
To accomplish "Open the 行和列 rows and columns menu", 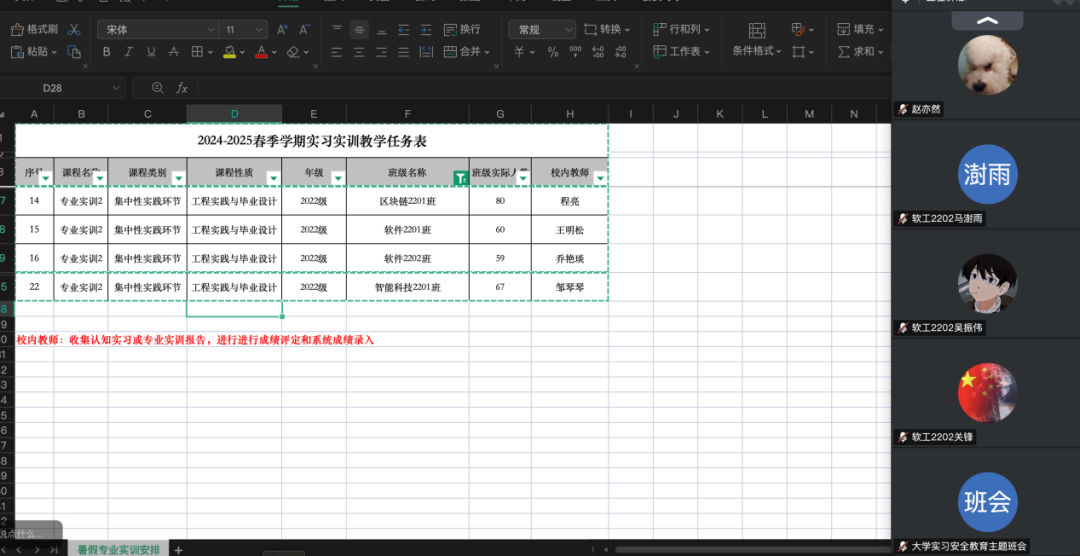I will pos(681,30).
